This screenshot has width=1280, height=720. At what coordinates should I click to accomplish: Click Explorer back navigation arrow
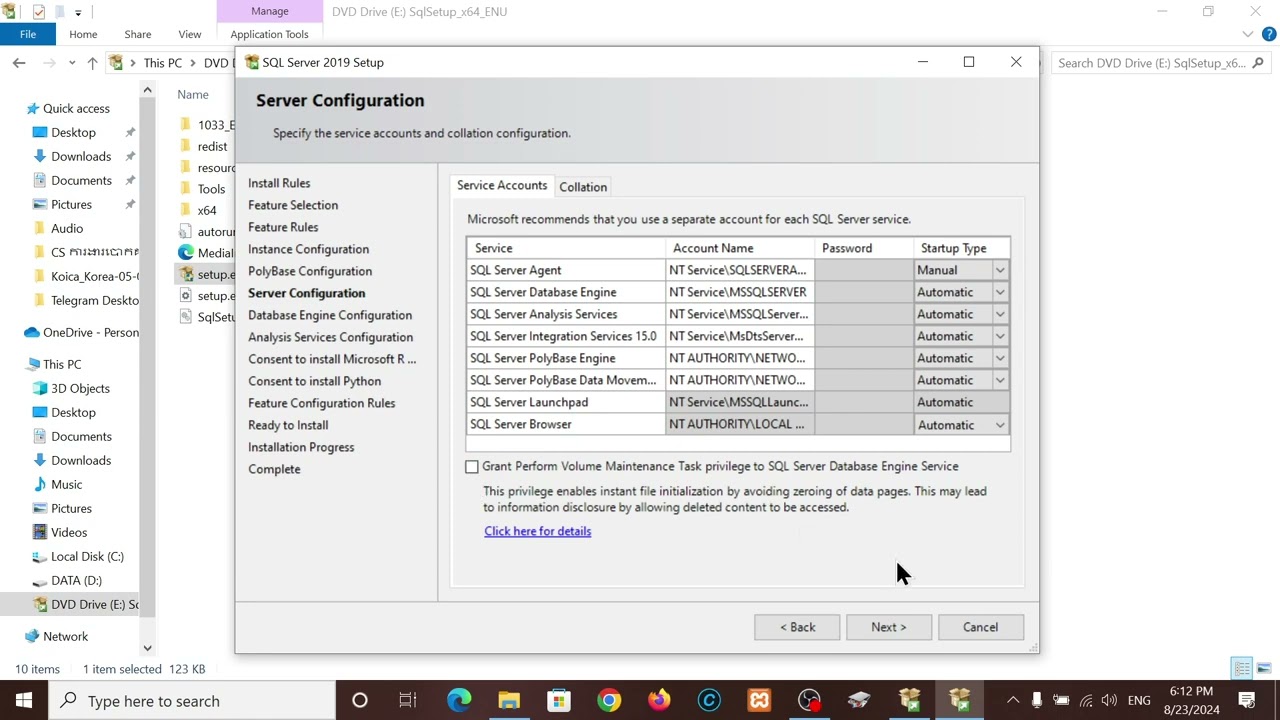pyautogui.click(x=19, y=63)
